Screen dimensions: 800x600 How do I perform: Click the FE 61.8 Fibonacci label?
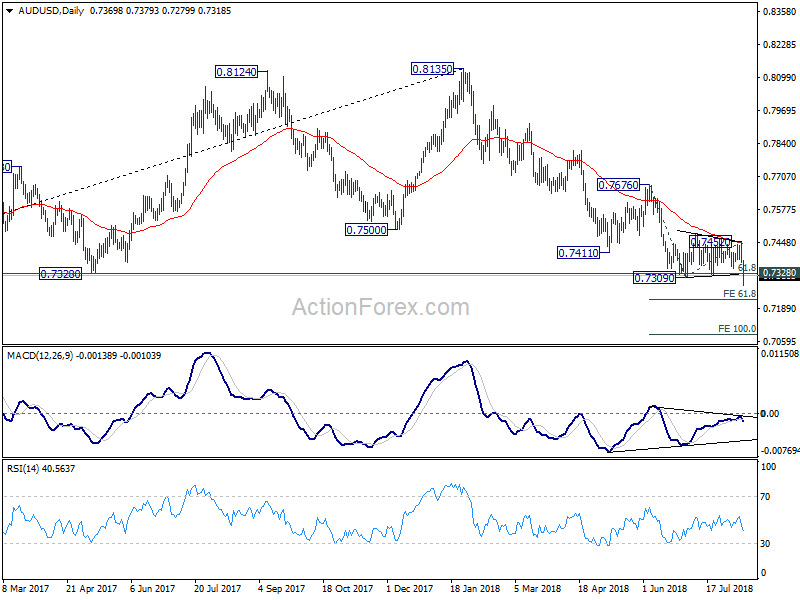739,293
